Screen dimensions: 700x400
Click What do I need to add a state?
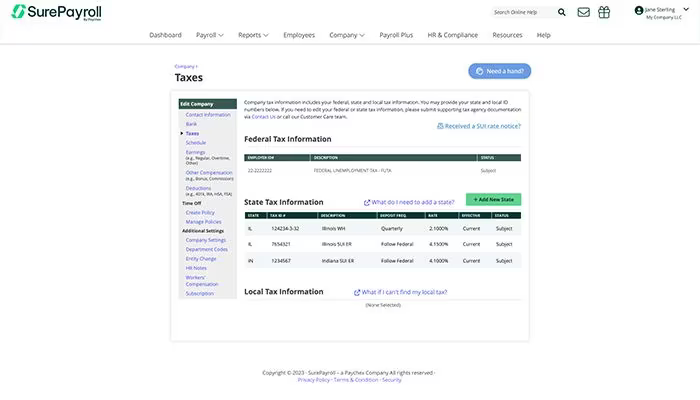pyautogui.click(x=413, y=202)
